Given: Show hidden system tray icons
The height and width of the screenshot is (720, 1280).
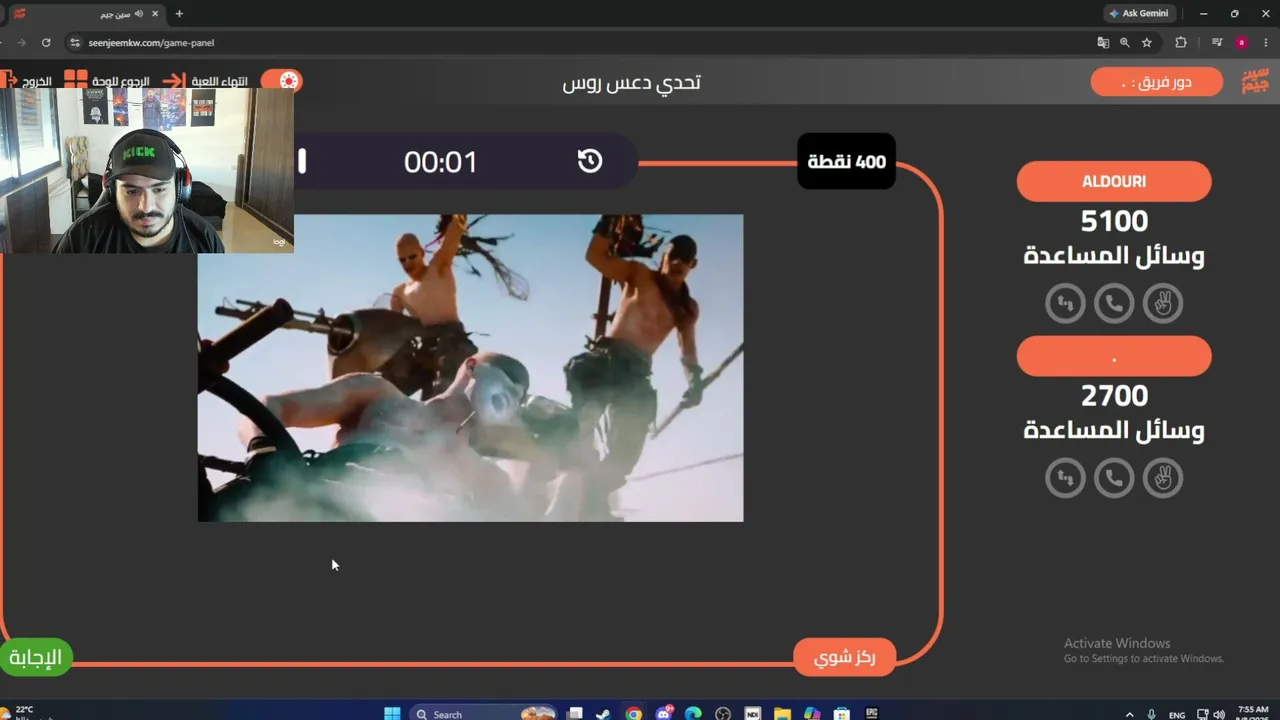Looking at the screenshot, I should (1130, 714).
